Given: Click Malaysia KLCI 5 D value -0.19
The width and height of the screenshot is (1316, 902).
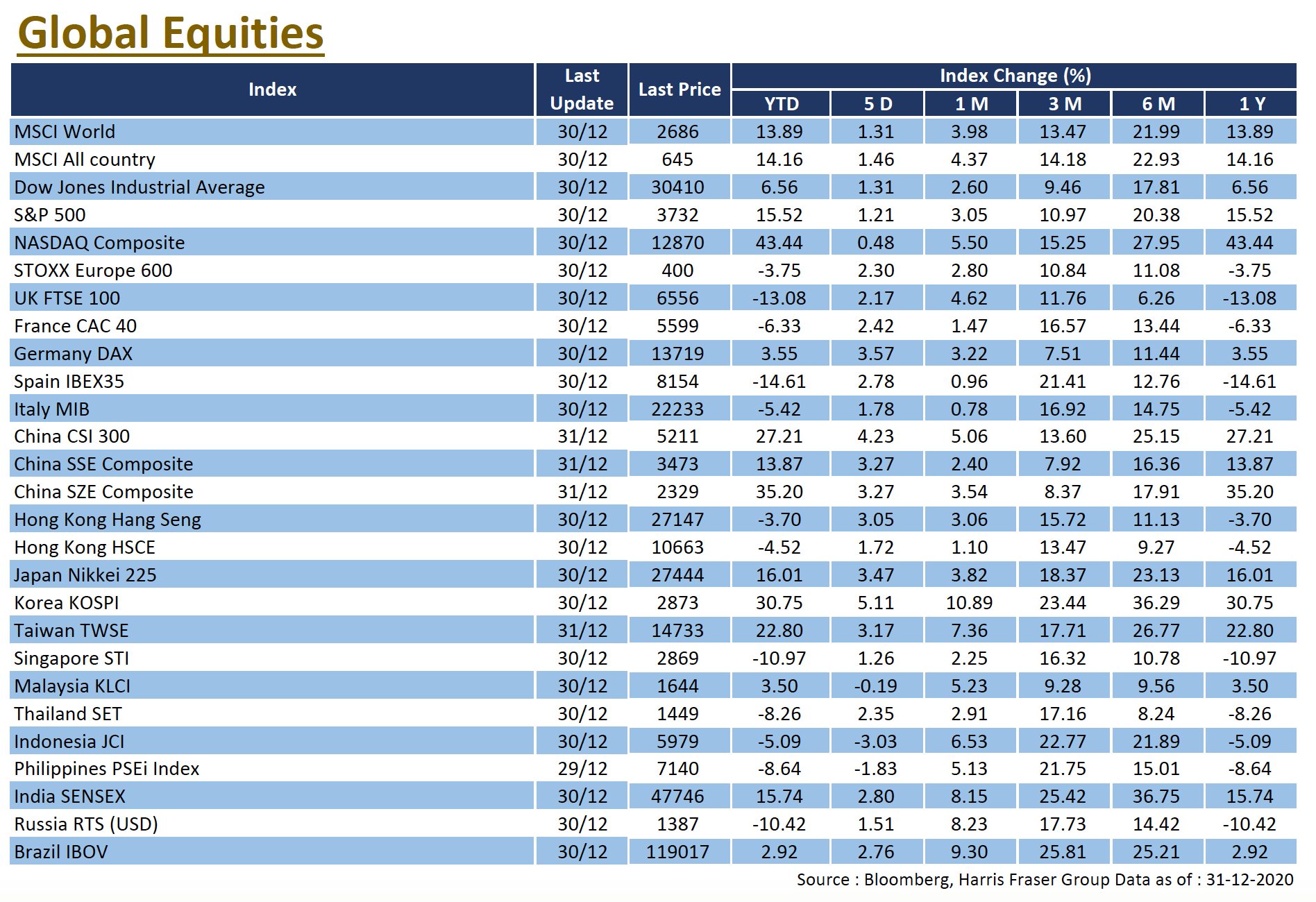Looking at the screenshot, I should pyautogui.click(x=876, y=686).
